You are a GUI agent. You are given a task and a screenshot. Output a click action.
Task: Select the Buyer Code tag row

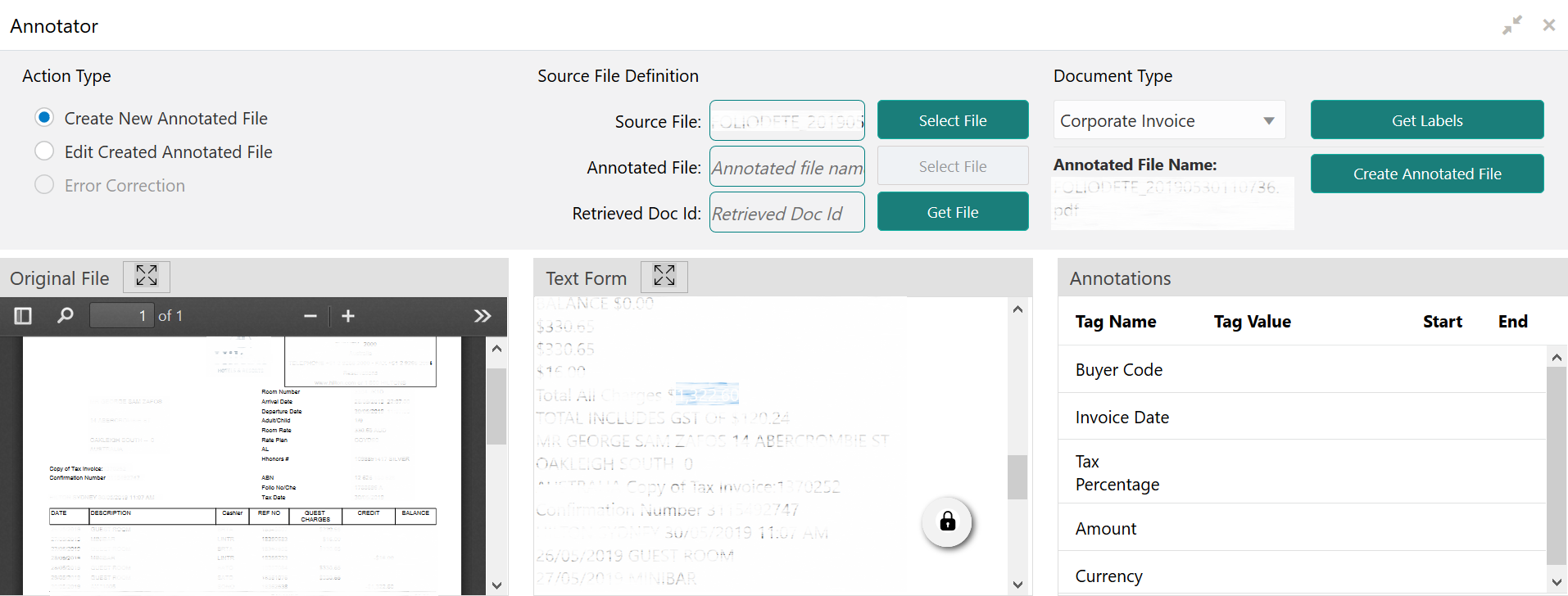(x=1302, y=369)
